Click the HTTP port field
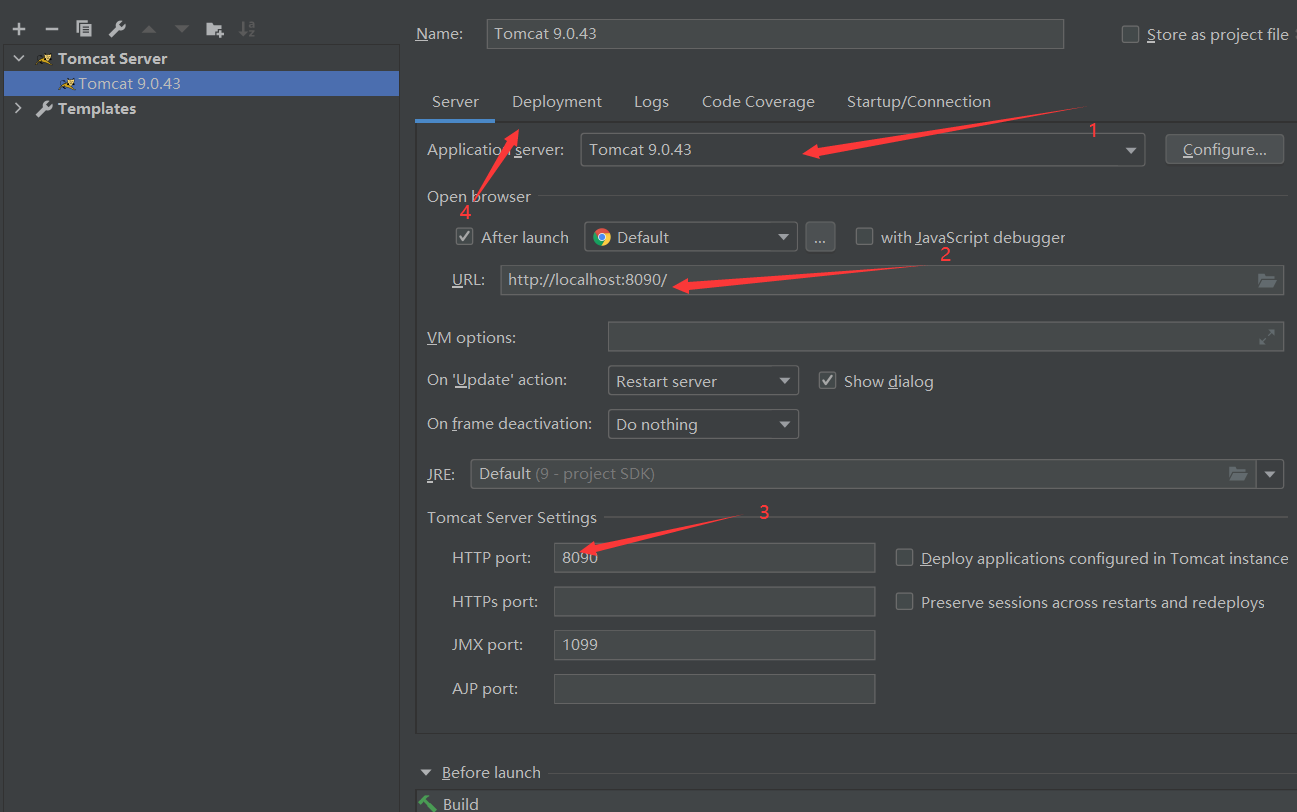 pyautogui.click(x=714, y=558)
